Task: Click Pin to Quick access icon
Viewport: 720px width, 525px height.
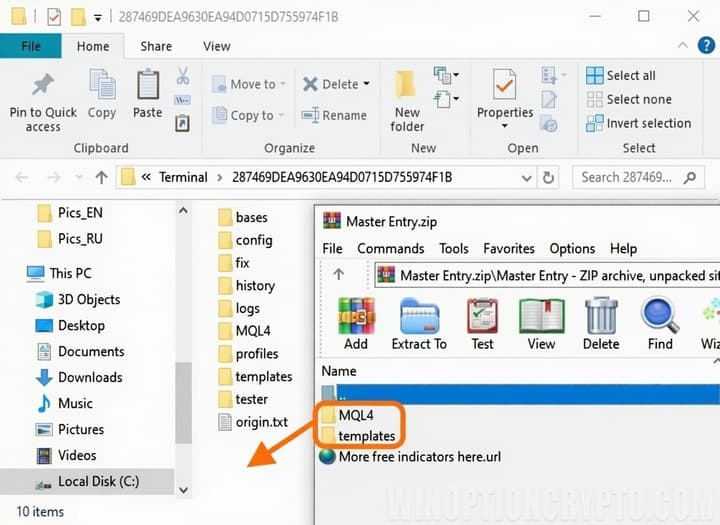Action: click(43, 85)
